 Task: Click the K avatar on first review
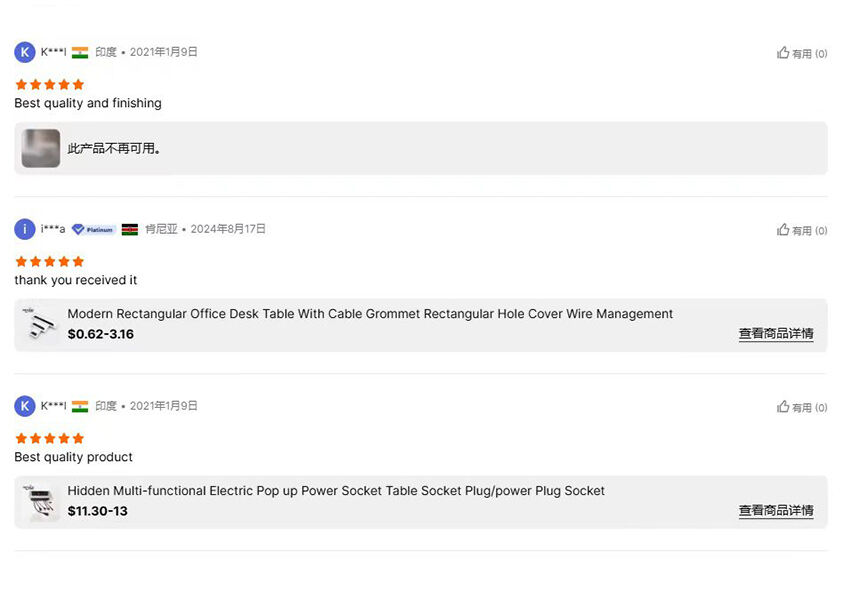24,53
